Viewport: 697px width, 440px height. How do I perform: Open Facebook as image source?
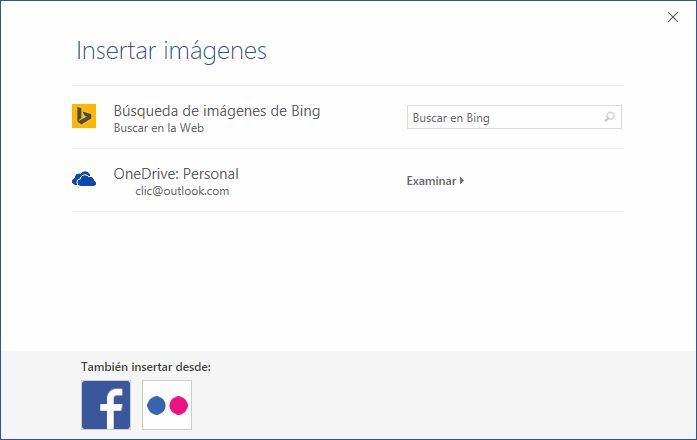coord(106,405)
